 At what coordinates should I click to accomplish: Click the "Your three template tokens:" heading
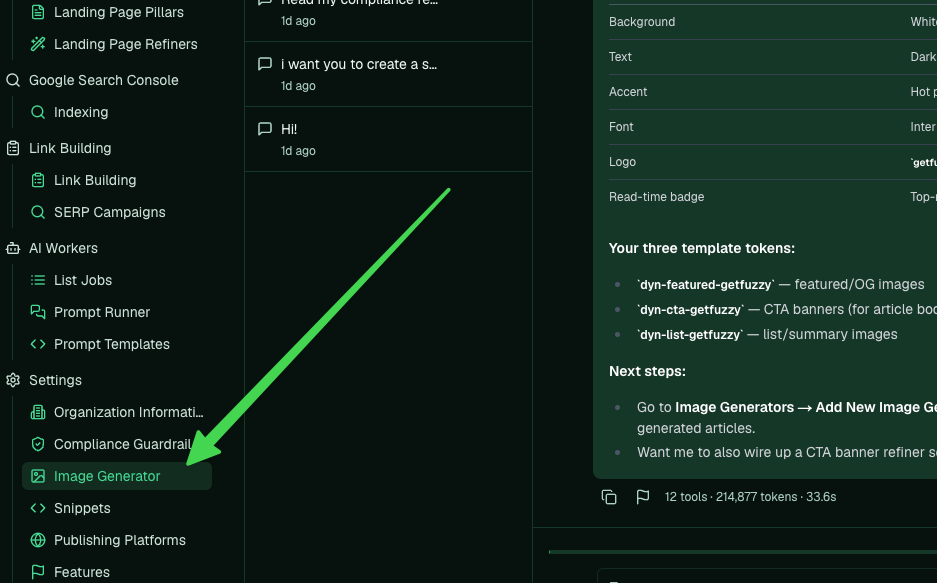click(702, 248)
